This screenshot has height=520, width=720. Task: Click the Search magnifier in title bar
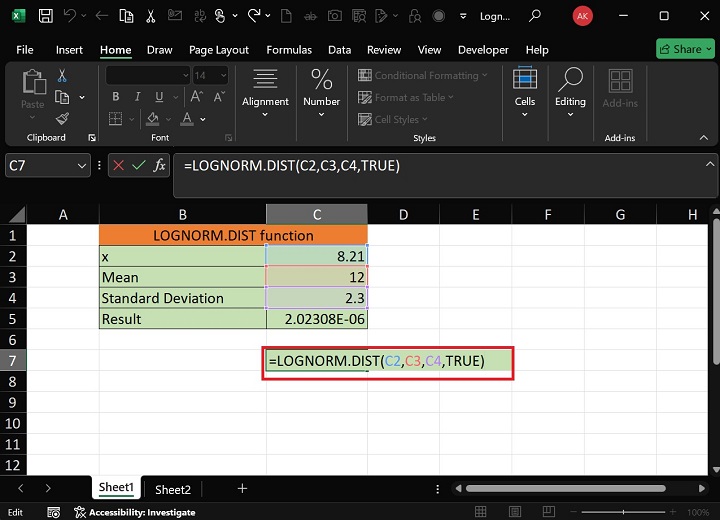coord(535,16)
